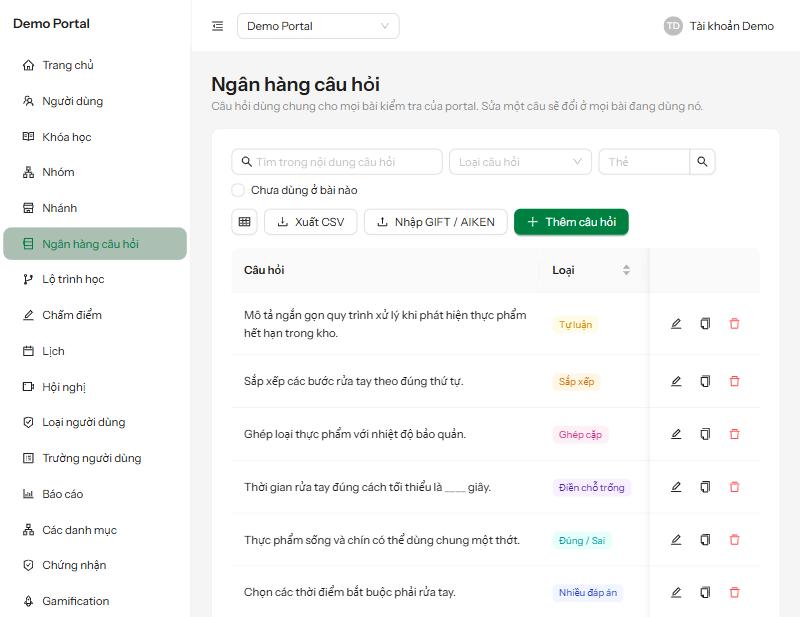Delete the 'Thực phẩm sống và chín' question
800x617 pixels.
(x=735, y=540)
